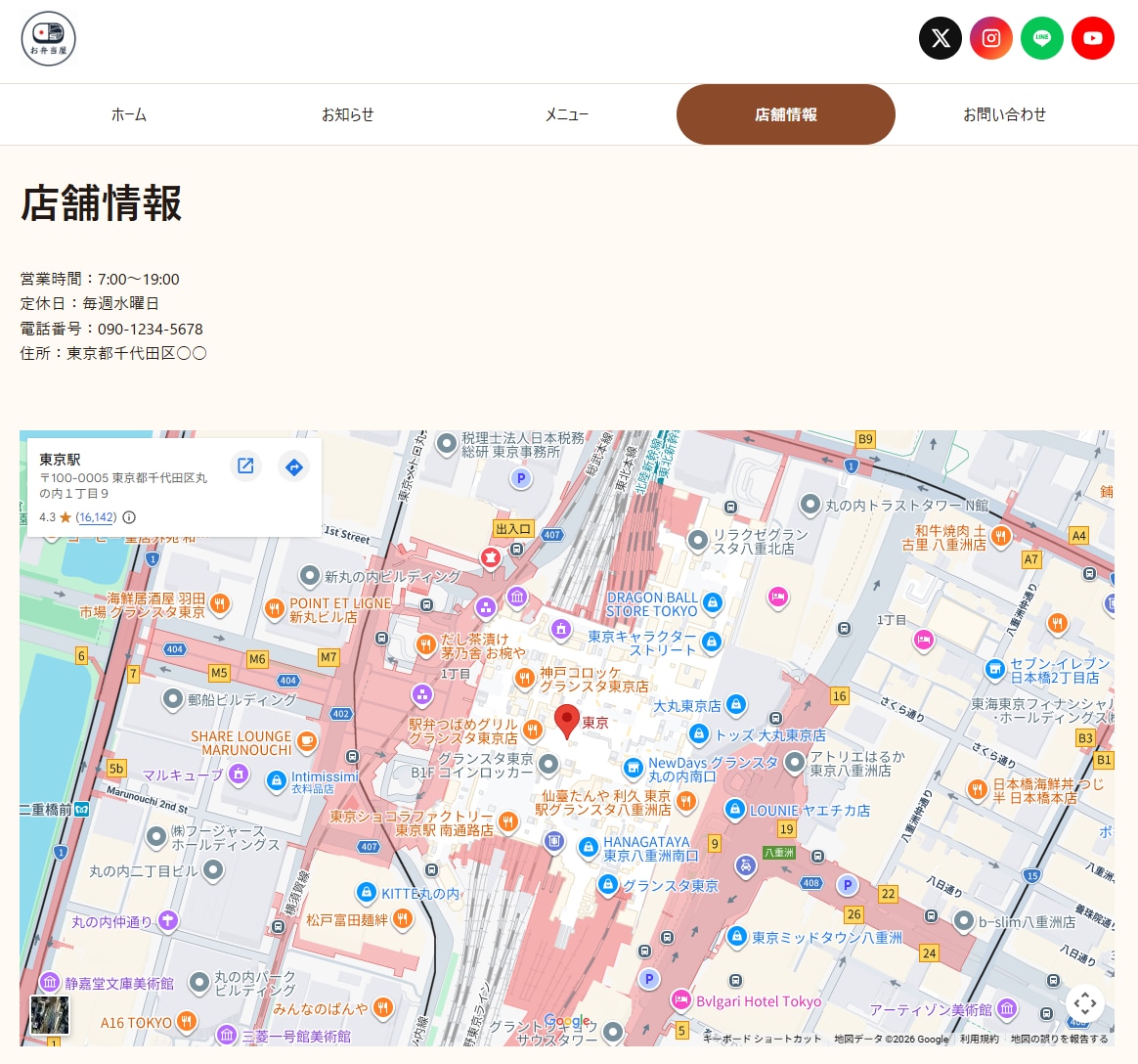Select 駅弁つばめグリル restaurant marker
The width and height of the screenshot is (1138, 1064).
(x=533, y=730)
